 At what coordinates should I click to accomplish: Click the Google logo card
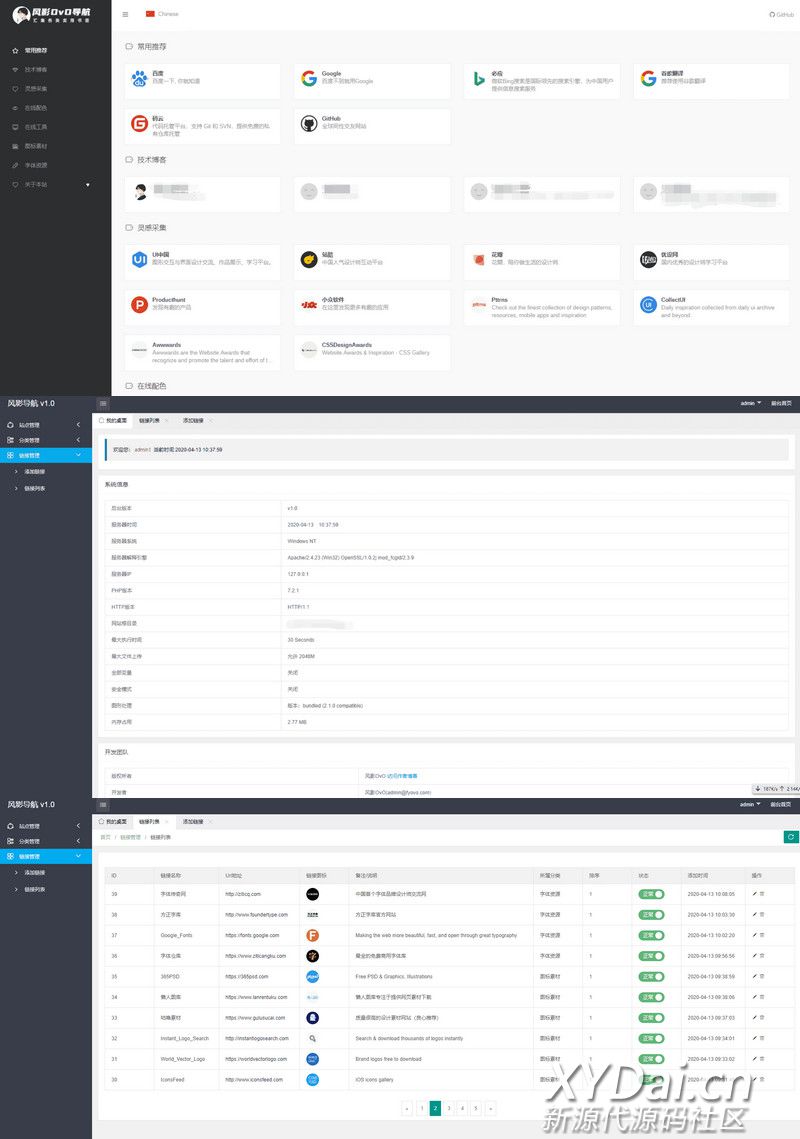click(x=310, y=78)
